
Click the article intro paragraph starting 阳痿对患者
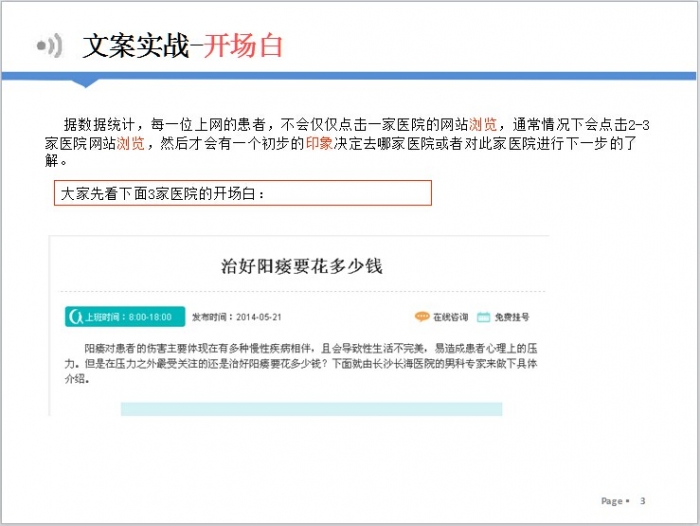click(x=301, y=364)
